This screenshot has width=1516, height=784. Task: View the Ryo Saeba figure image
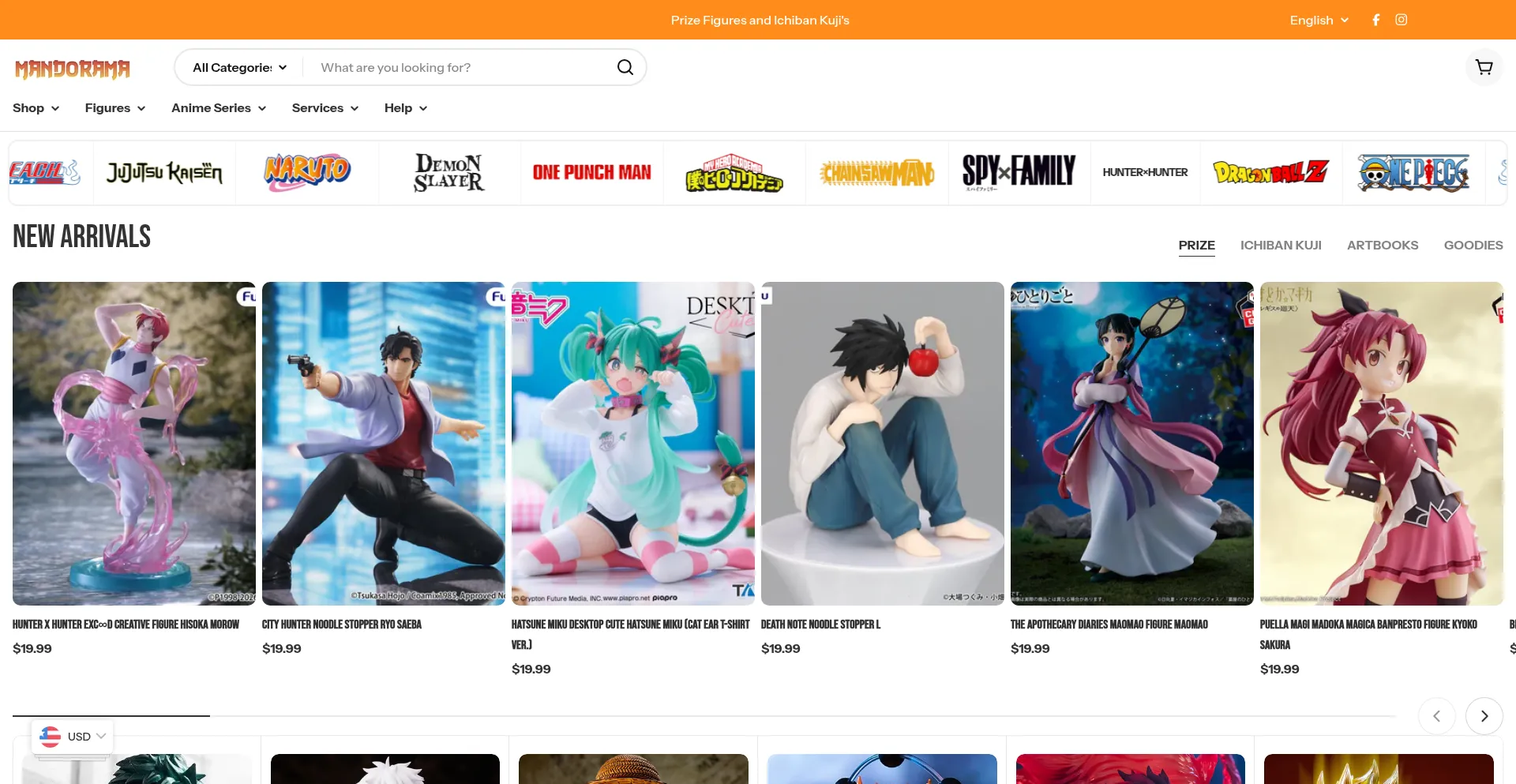point(384,444)
